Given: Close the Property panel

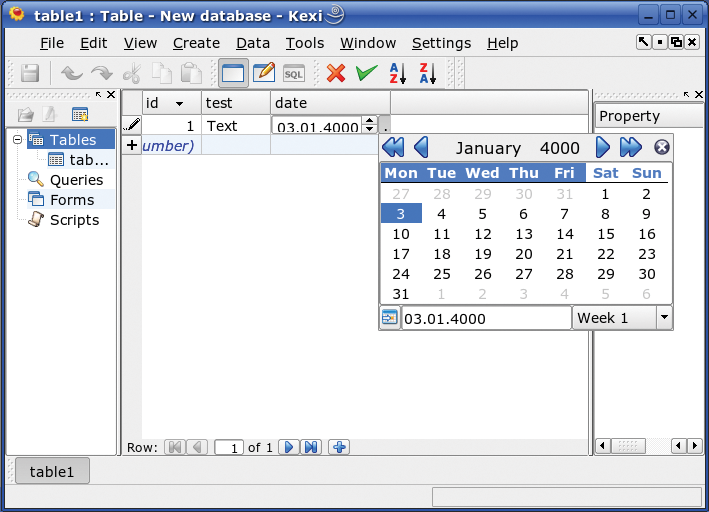Looking at the screenshot, I should click(x=699, y=95).
